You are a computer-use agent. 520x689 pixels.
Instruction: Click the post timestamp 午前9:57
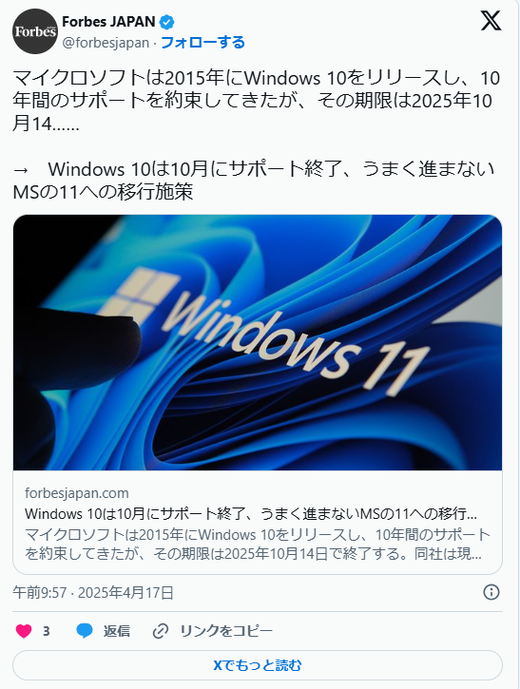40,593
